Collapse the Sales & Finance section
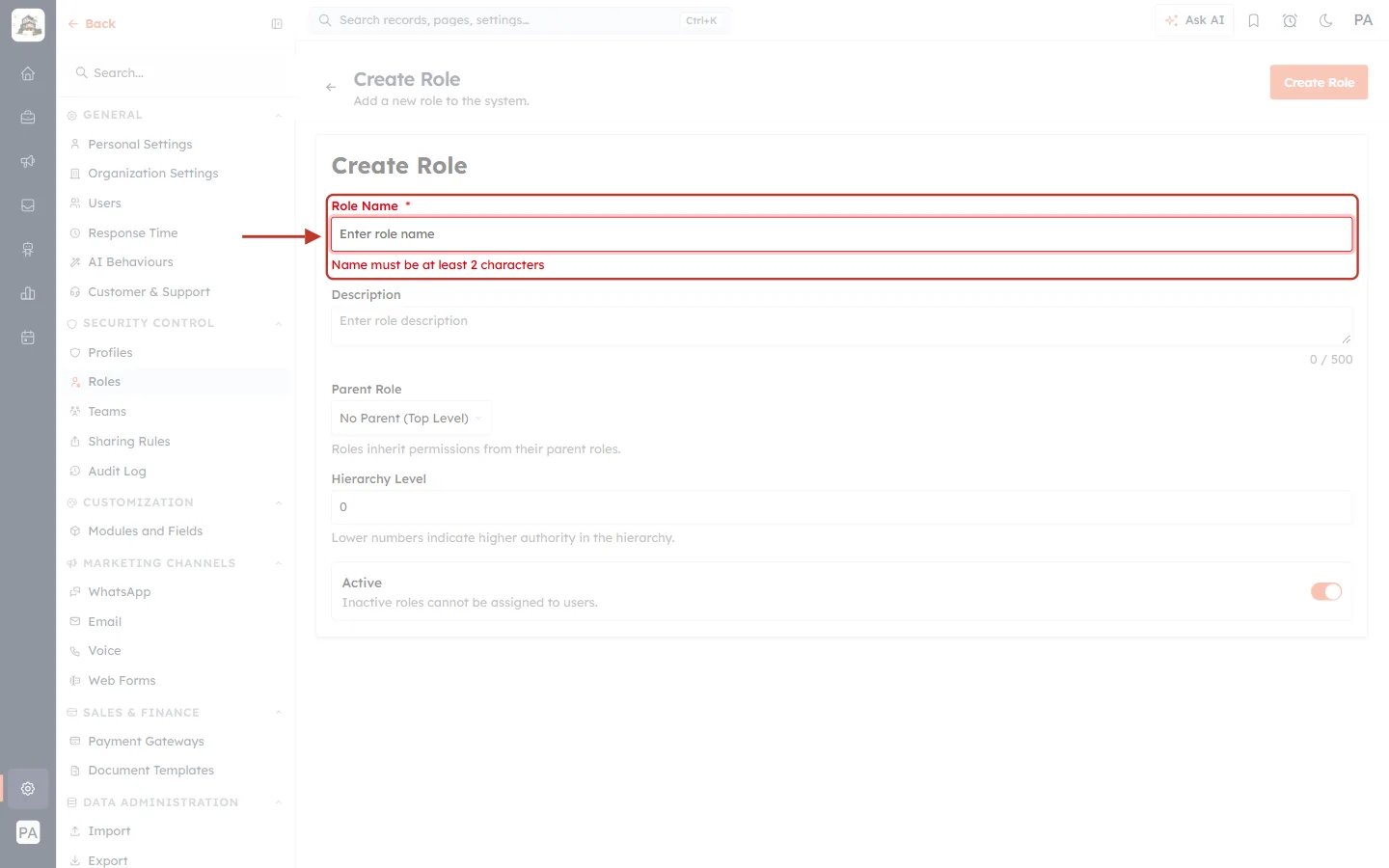The image size is (1389, 868). 278,714
